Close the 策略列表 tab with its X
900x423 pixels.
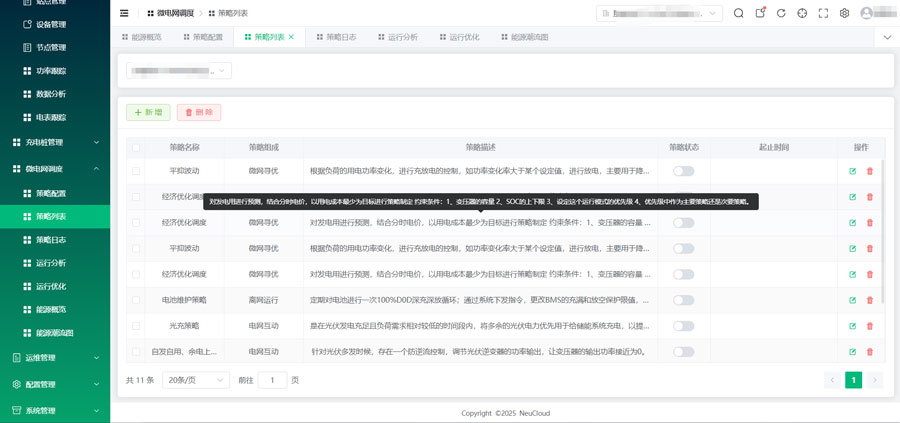pos(291,37)
